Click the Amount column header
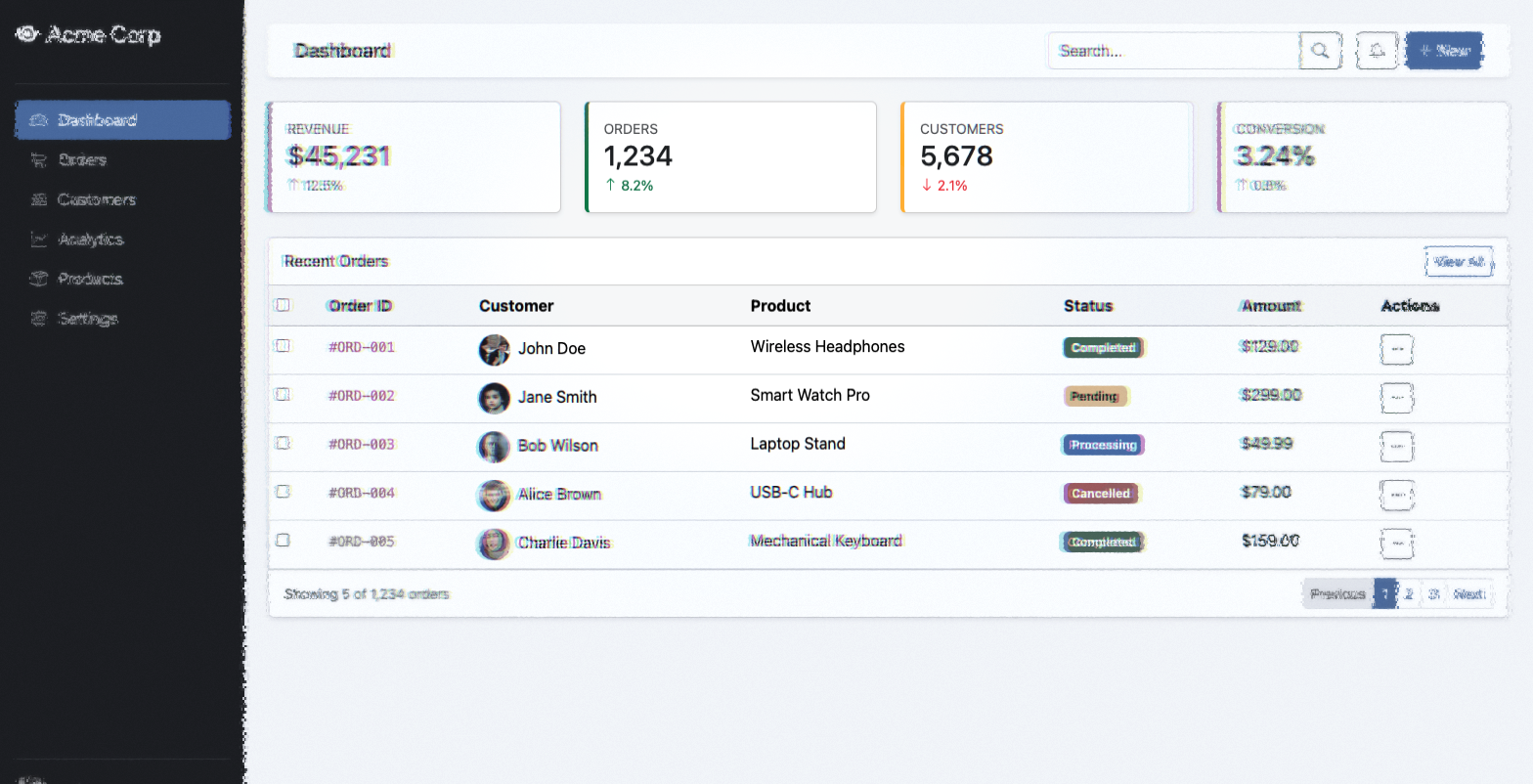The image size is (1533, 784). 1271,306
